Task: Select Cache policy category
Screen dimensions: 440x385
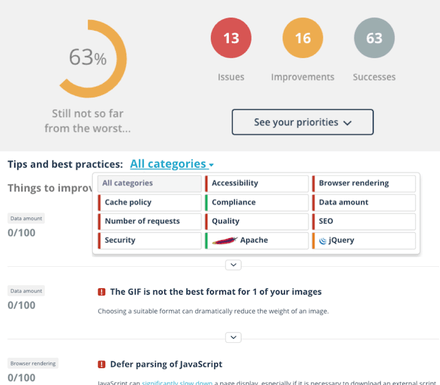Action: (150, 202)
